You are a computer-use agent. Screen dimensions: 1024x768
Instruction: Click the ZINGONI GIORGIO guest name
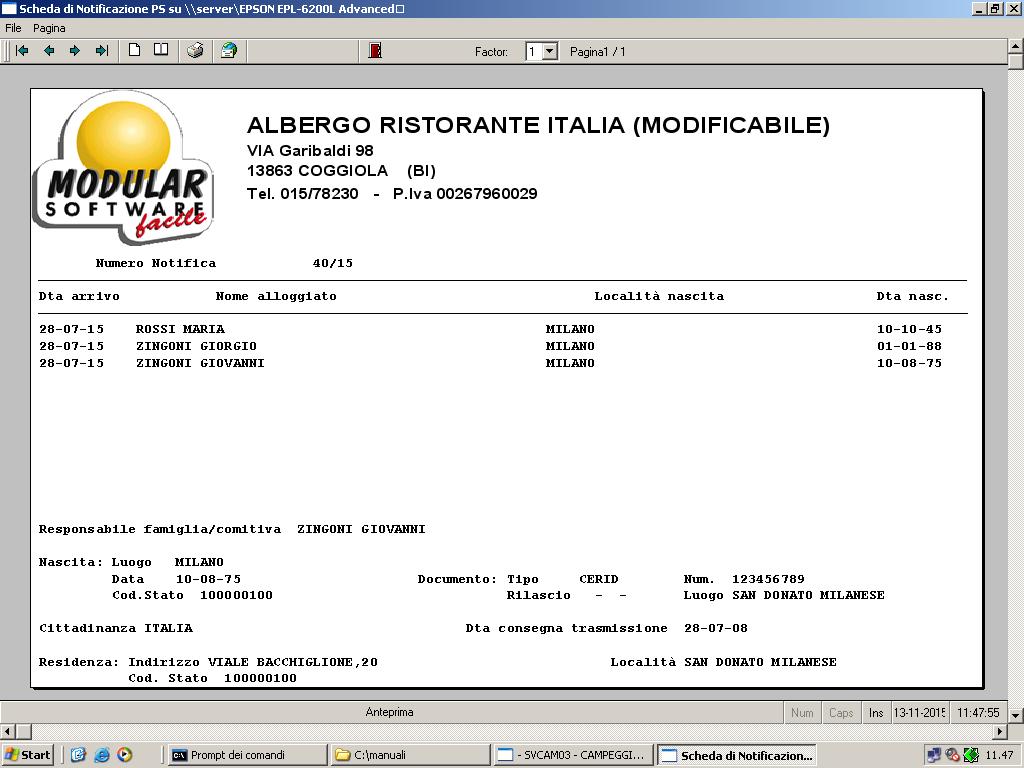196,346
